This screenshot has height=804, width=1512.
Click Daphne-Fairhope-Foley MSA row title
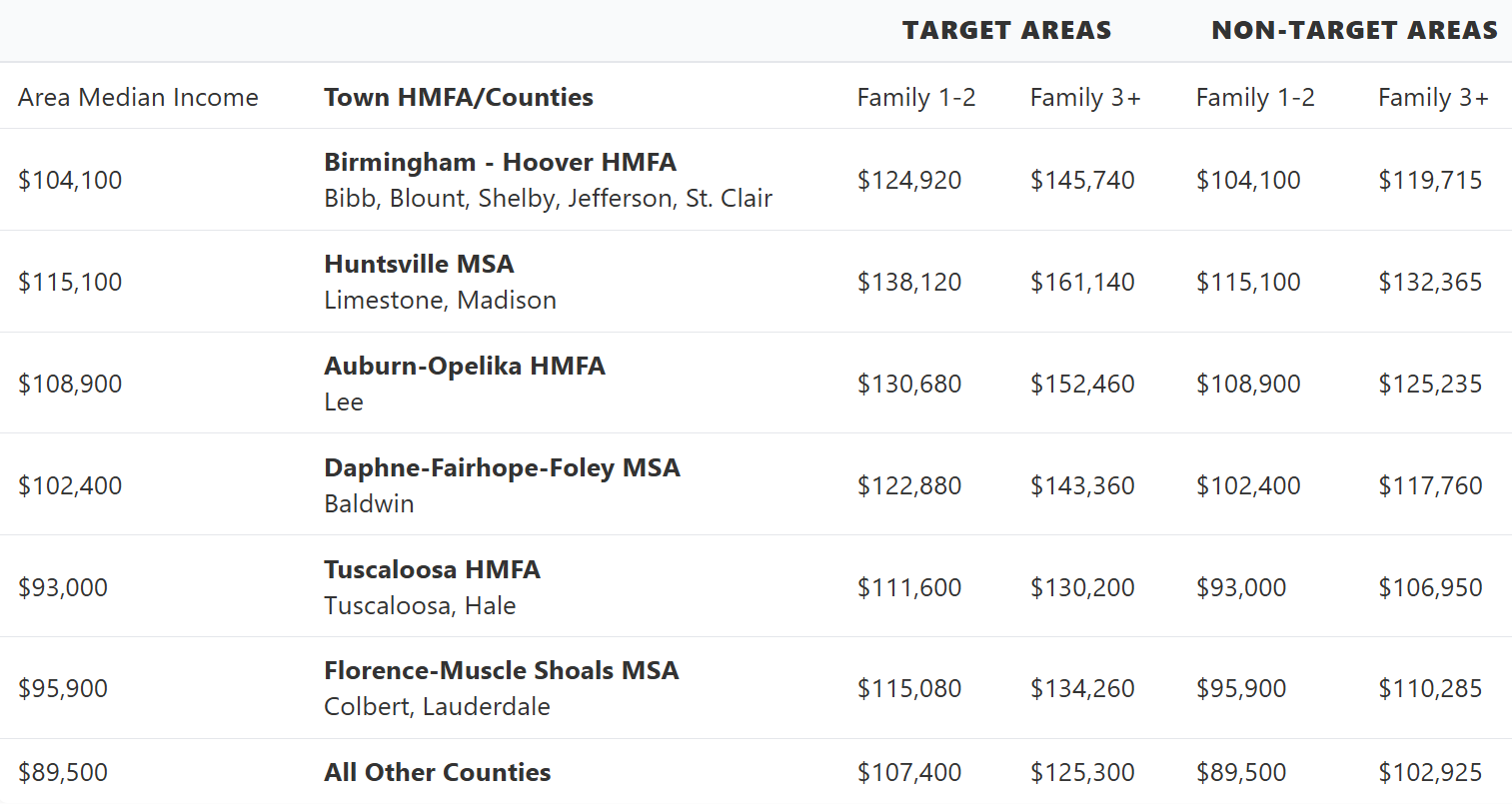pyautogui.click(x=502, y=467)
